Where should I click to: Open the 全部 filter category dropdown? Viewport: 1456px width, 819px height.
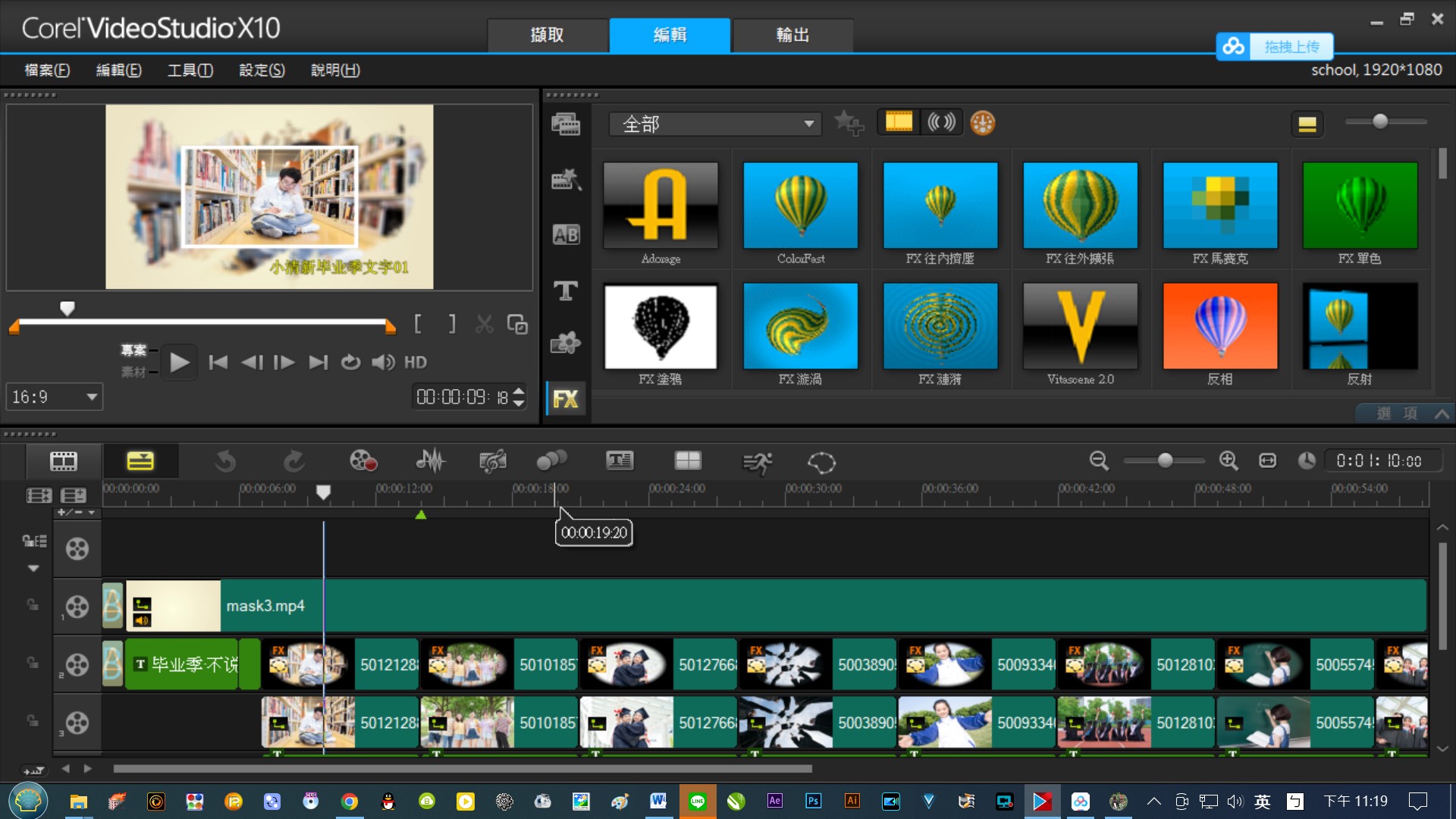[x=715, y=124]
